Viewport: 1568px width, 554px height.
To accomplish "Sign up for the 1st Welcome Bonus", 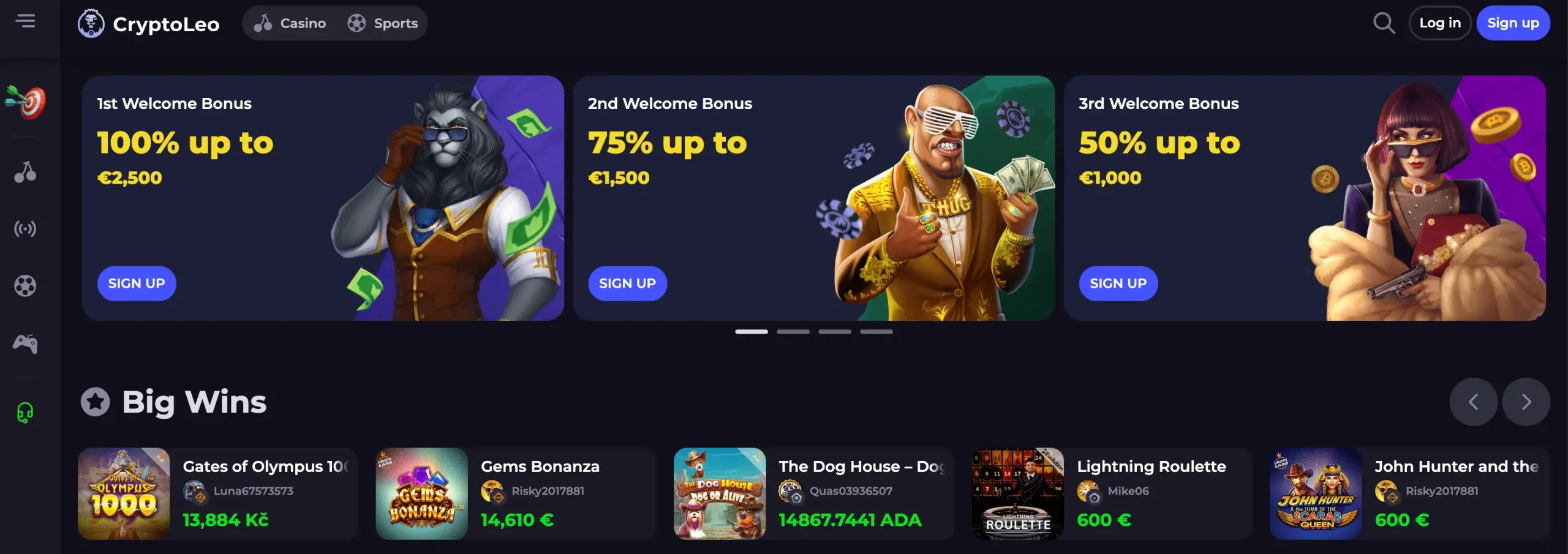I will (x=137, y=283).
